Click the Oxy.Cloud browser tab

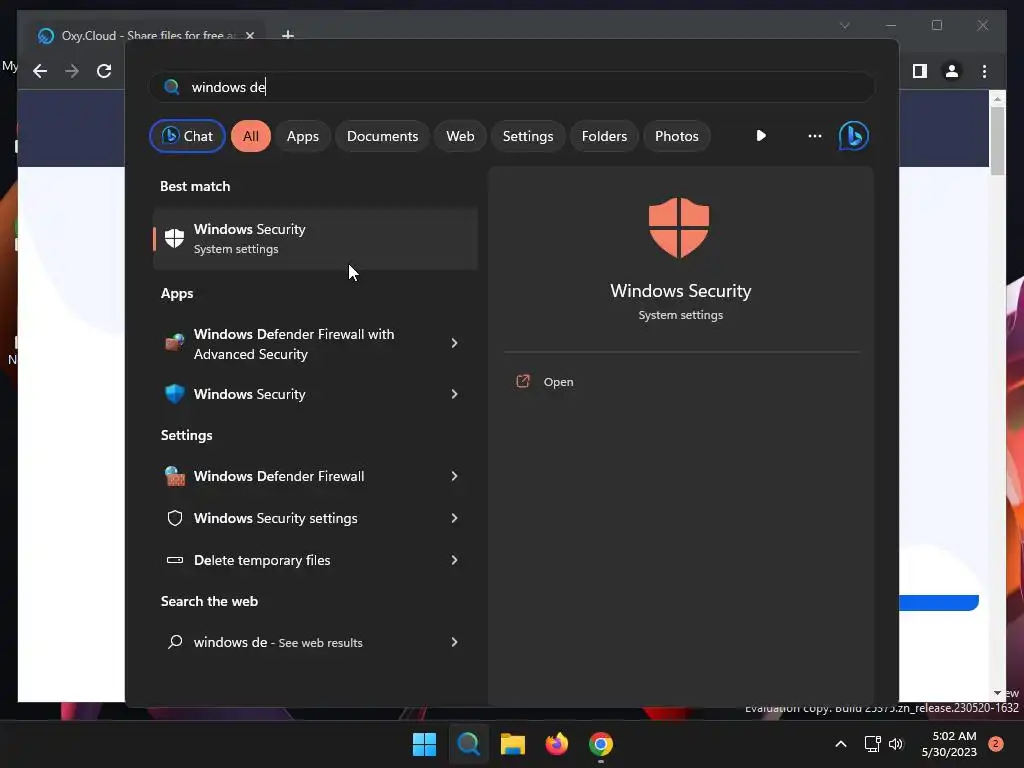145,35
